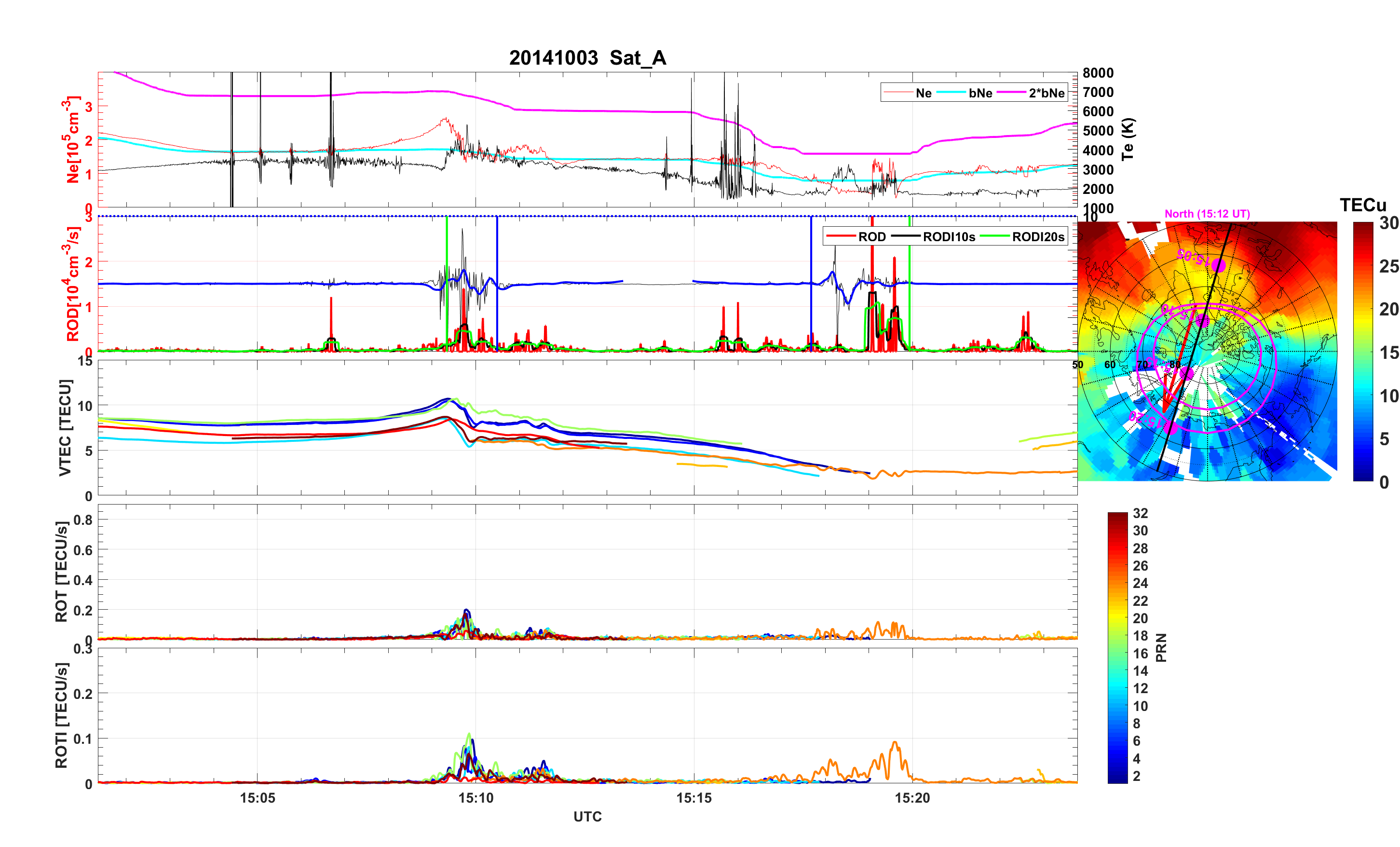Click the UTC x-axis label
Viewport: 1400px width, 847px height.
pos(587,816)
